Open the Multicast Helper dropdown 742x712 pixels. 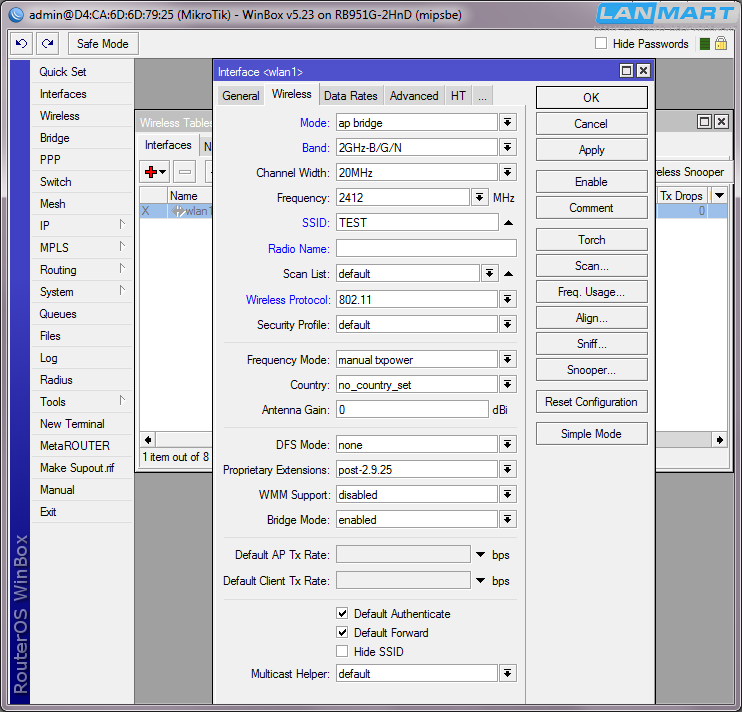pyautogui.click(x=507, y=674)
